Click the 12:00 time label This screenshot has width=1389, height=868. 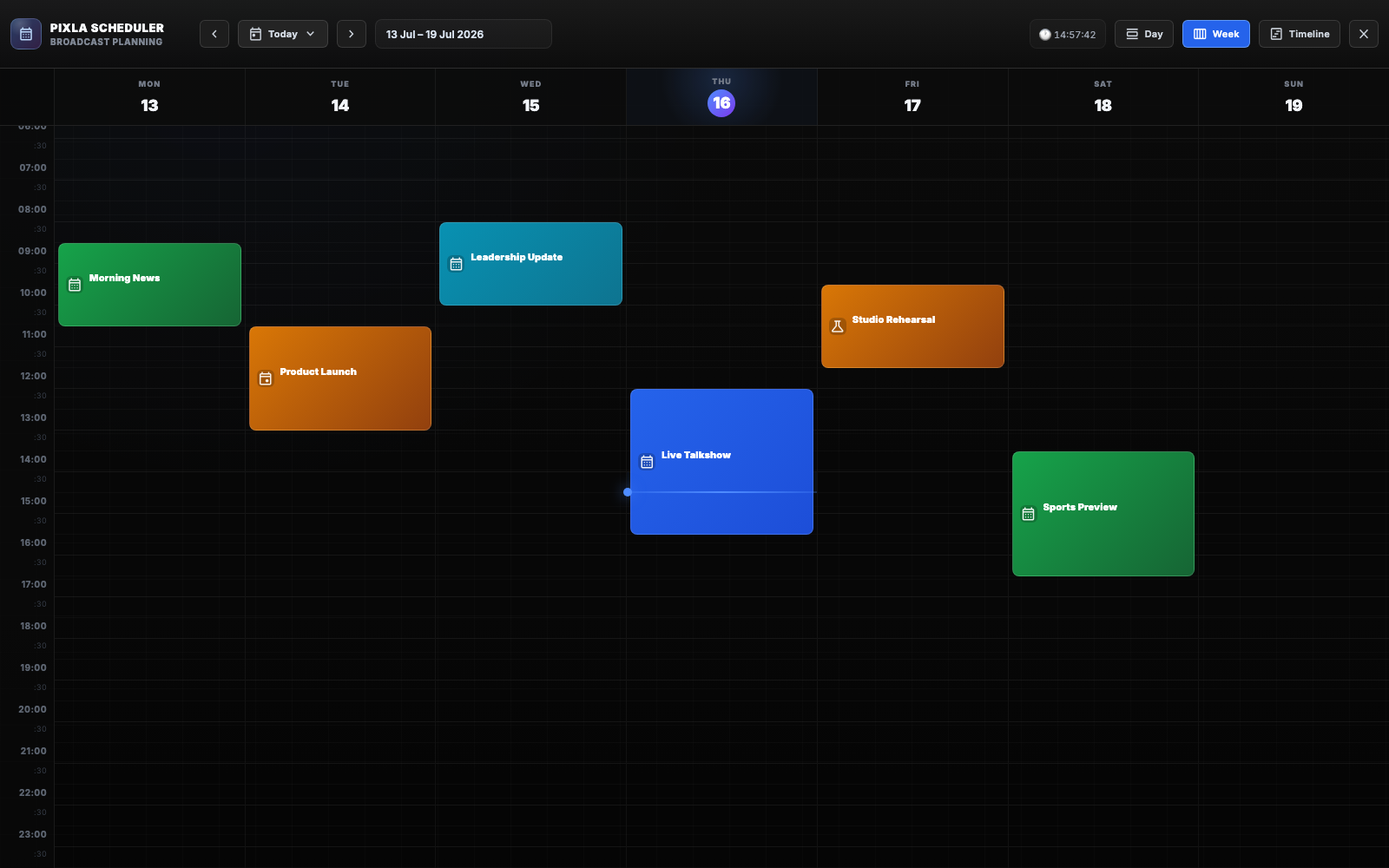point(33,376)
